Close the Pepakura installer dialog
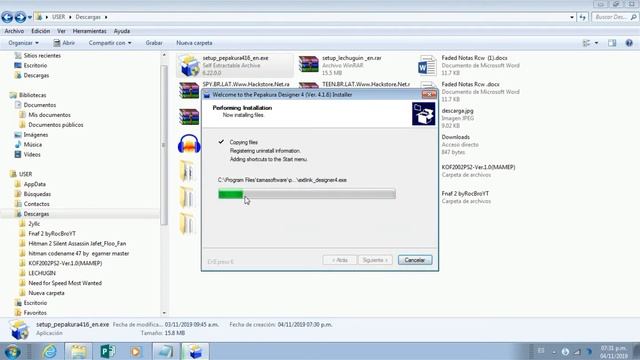Screen dimensions: 640x360 coord(429,94)
